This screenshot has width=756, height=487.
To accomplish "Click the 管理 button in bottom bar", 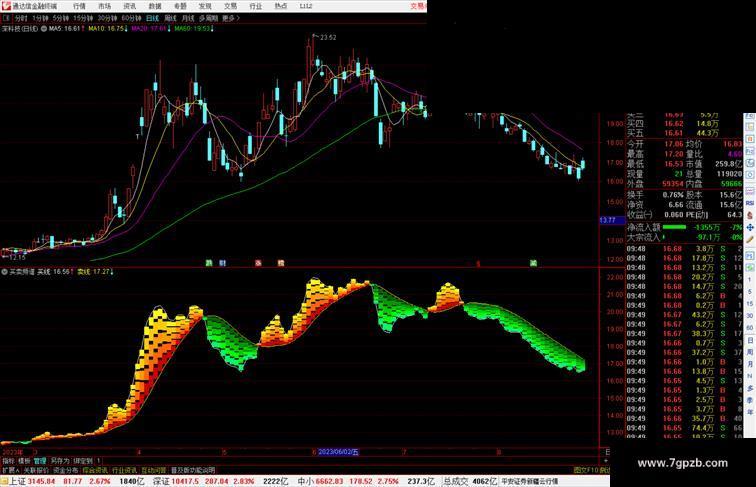I will 40,461.
